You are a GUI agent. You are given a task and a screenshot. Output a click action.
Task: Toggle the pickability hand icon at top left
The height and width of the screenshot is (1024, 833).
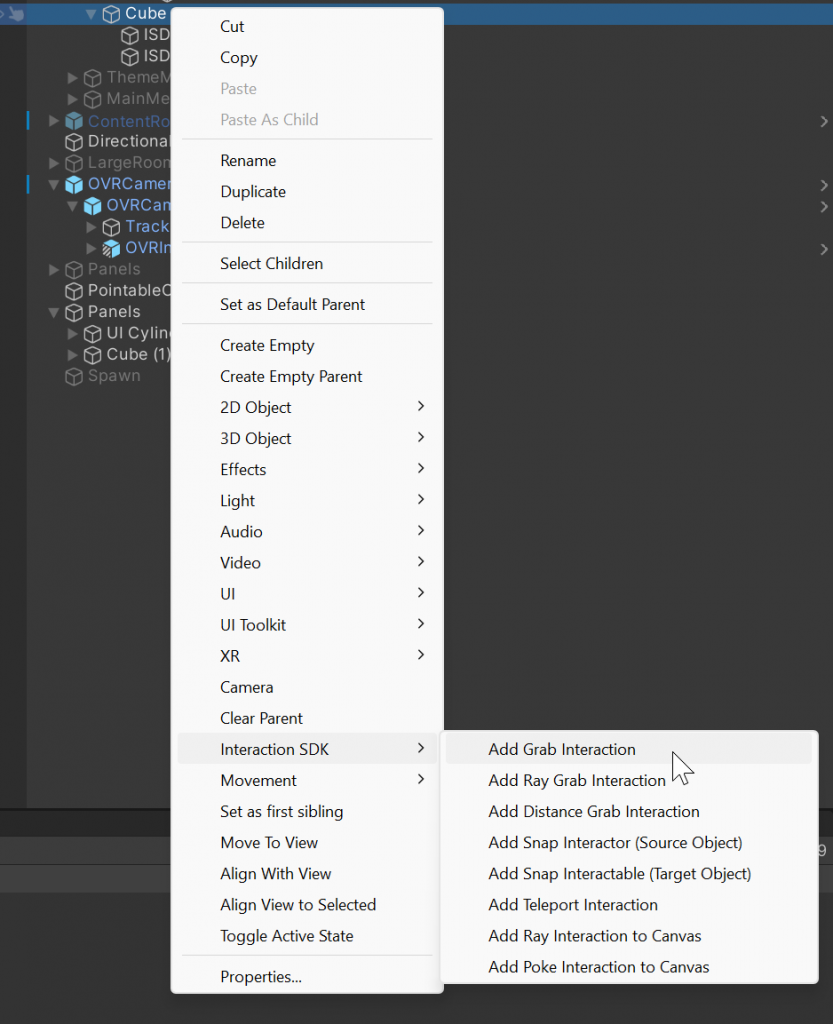pos(14,14)
